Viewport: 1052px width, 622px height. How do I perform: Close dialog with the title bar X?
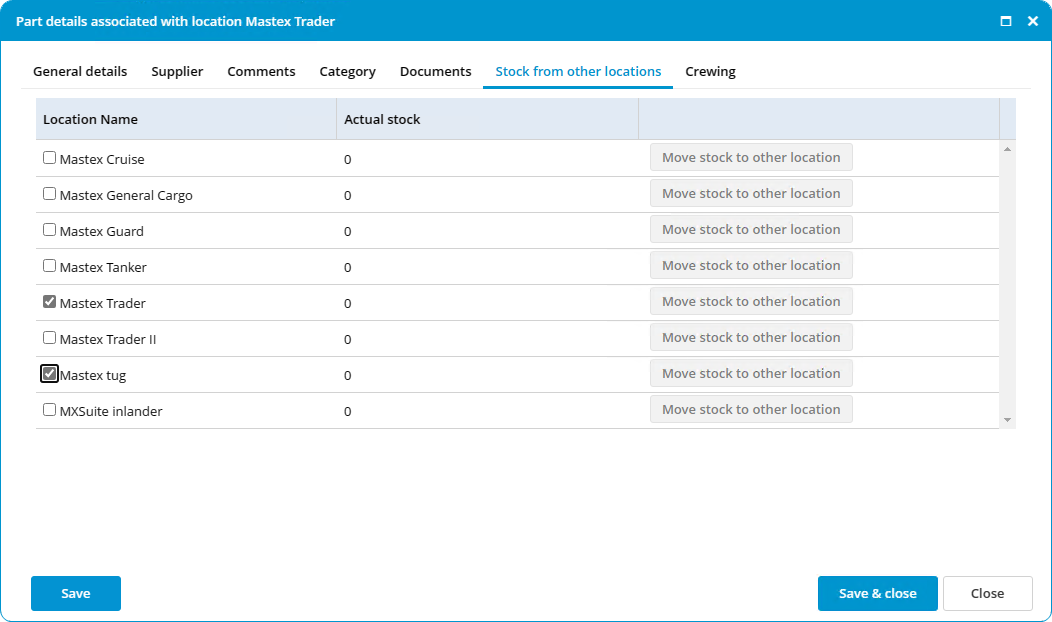pyautogui.click(x=1033, y=21)
